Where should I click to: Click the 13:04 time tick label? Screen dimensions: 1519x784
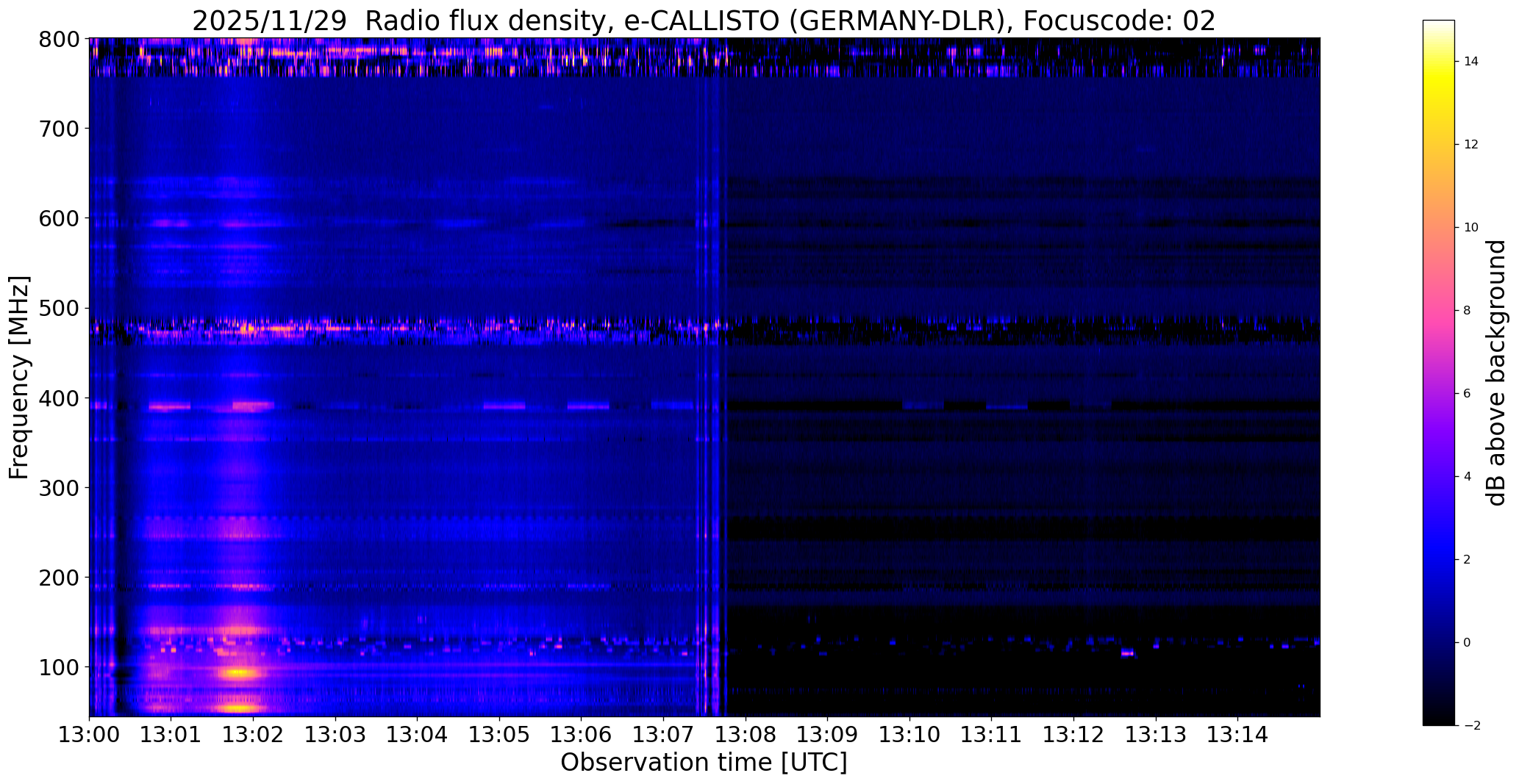418,734
